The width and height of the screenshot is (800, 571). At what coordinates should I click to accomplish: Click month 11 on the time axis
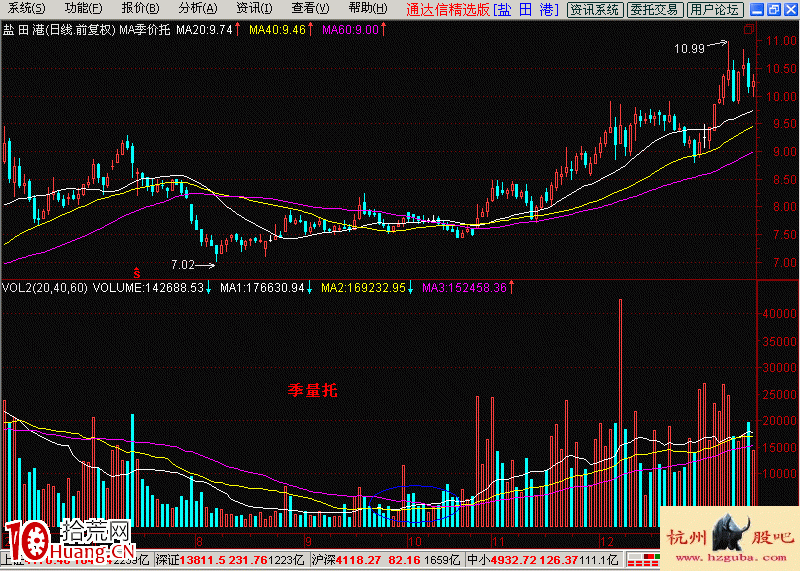point(497,542)
